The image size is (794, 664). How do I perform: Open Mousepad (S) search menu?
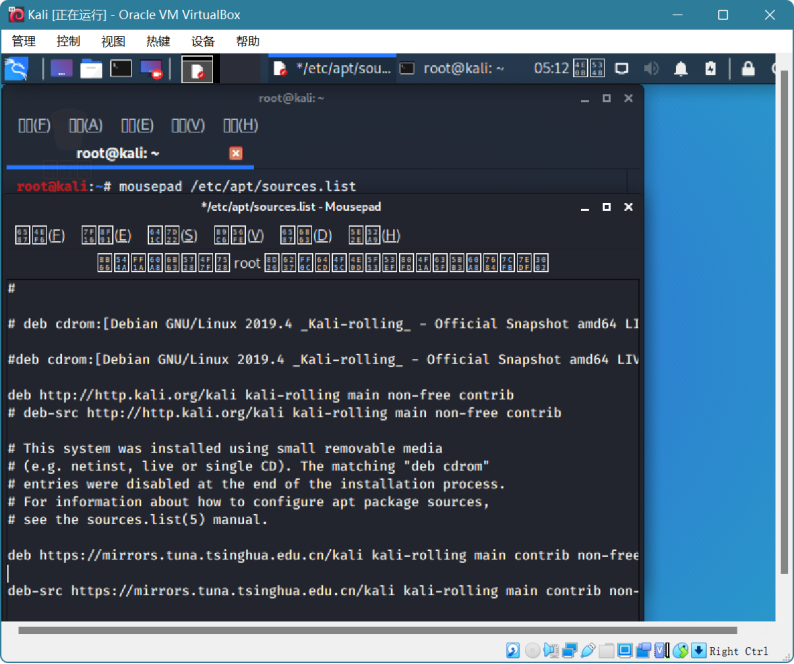(x=172, y=236)
